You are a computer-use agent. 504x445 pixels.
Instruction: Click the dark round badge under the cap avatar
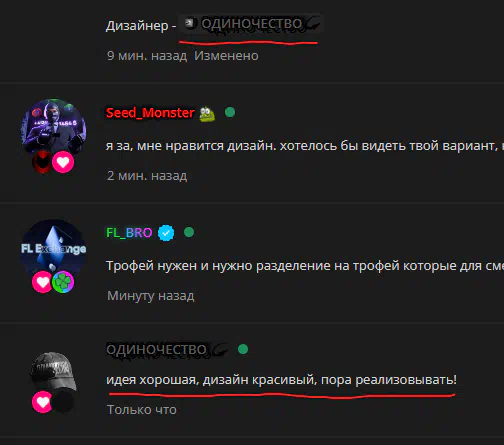63,402
